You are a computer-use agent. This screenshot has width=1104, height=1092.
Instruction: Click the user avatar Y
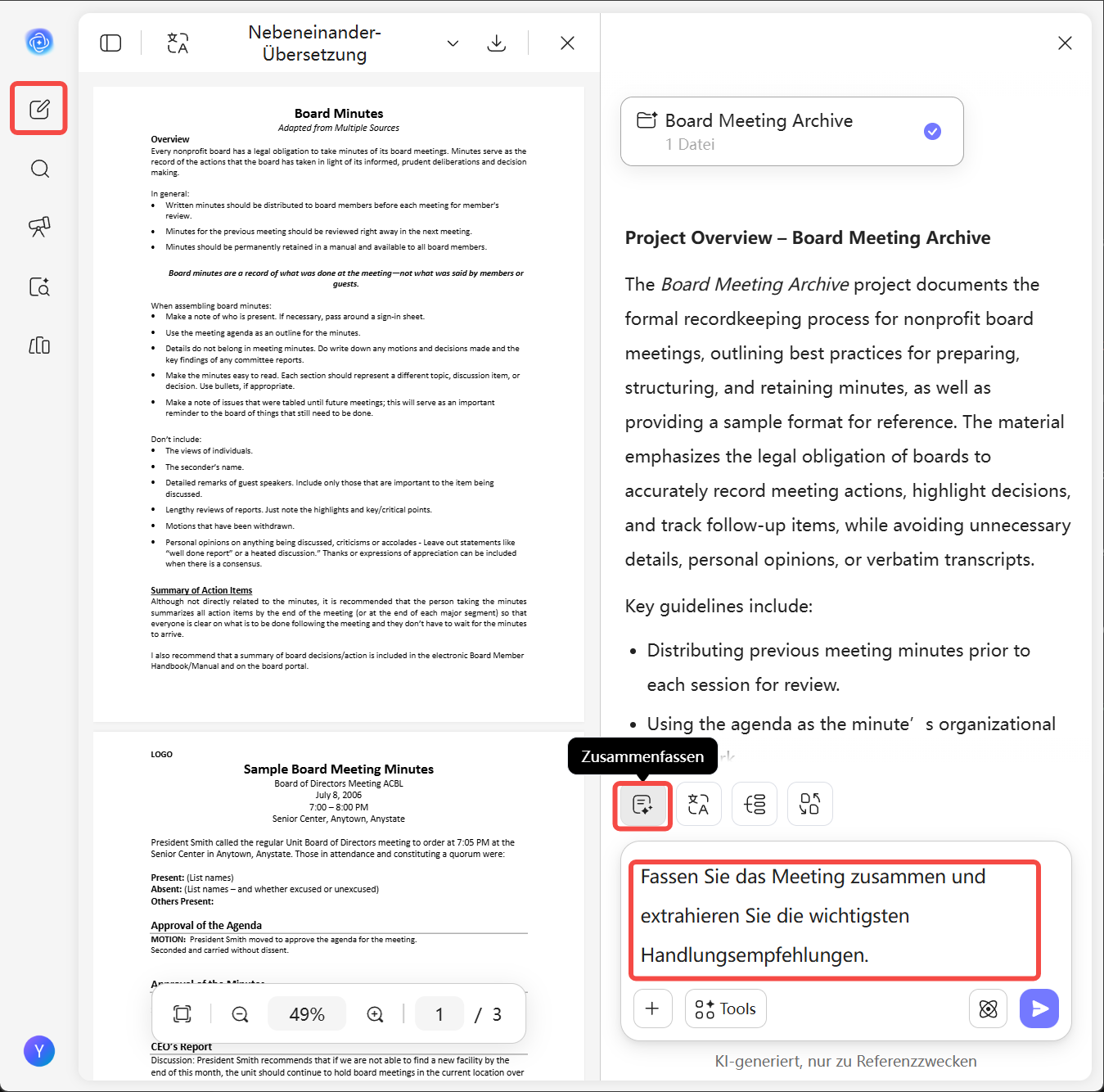tap(39, 1051)
